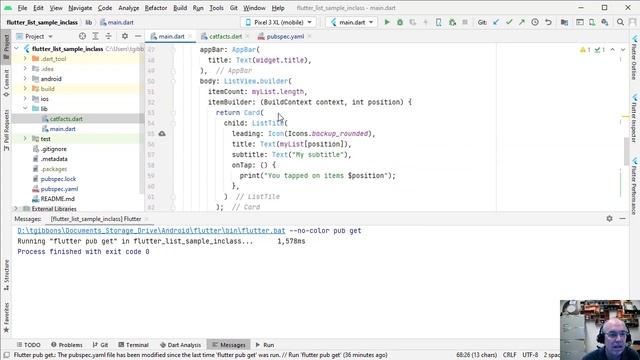
Task: Toggle the Project tool window side tab
Action: 6,47
